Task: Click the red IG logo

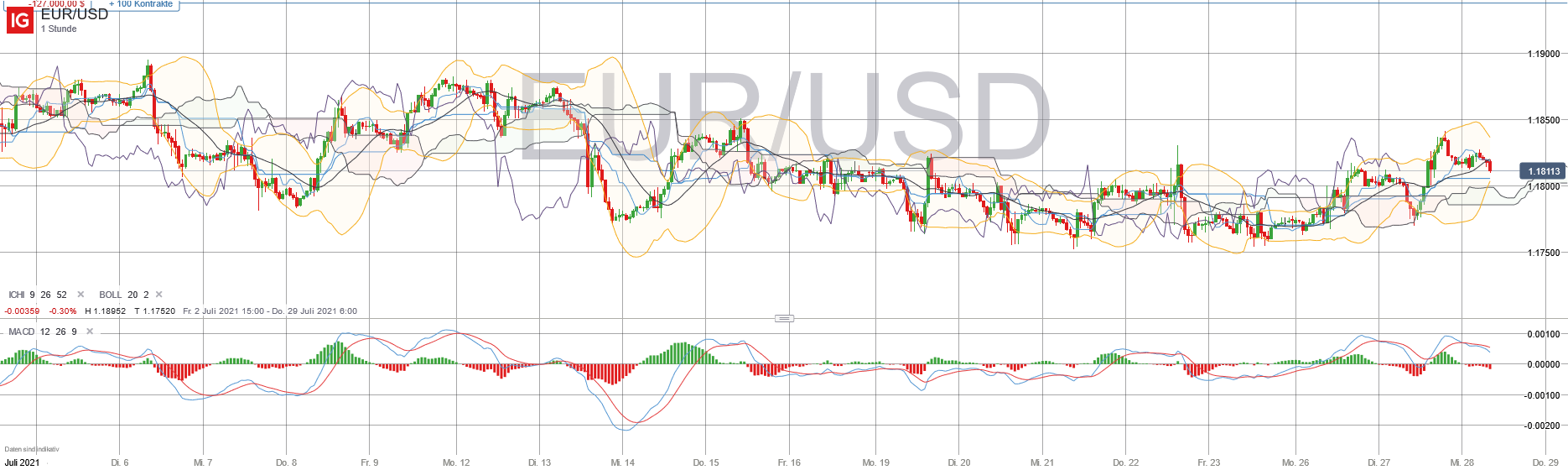Action: pos(19,21)
